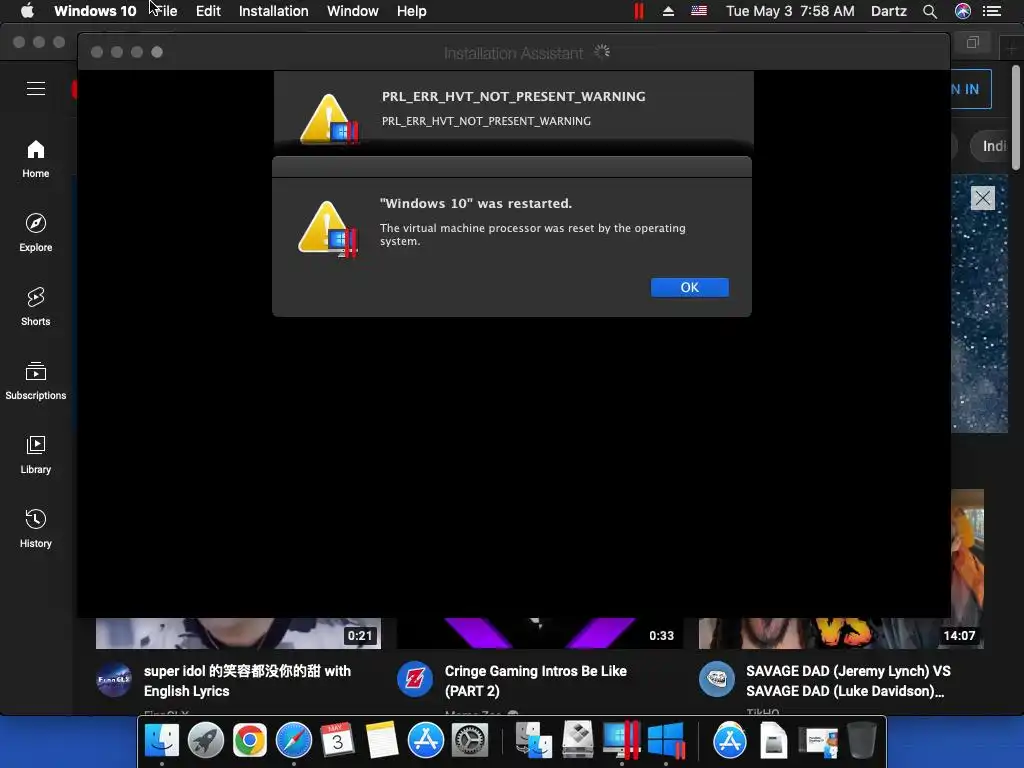This screenshot has width=1024, height=768.
Task: Click the super idol English Lyrics title
Action: pos(248,680)
